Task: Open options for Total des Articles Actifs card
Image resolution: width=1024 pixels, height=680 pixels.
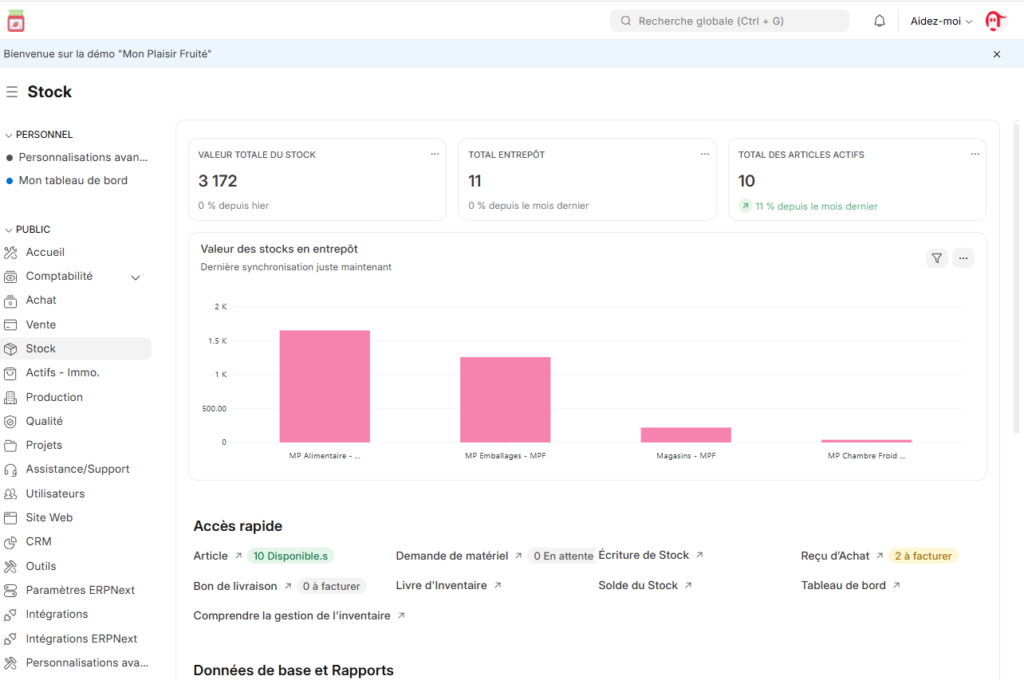Action: point(975,154)
